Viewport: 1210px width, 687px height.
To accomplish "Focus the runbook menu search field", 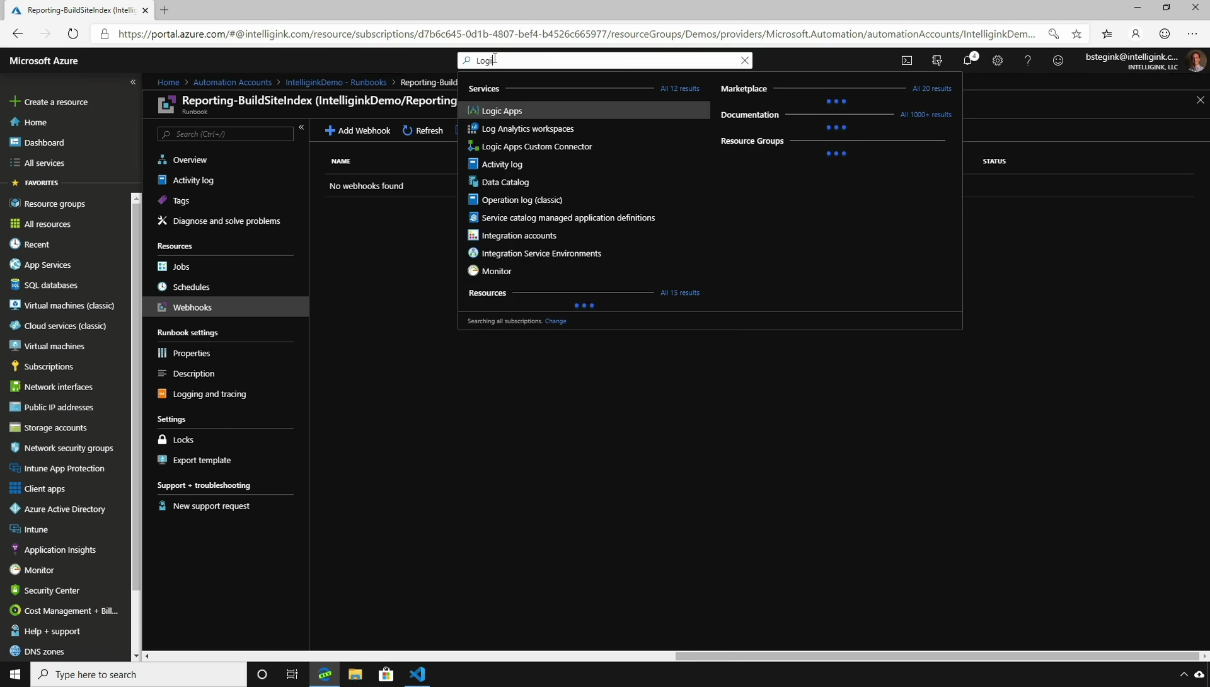I will click(x=225, y=134).
